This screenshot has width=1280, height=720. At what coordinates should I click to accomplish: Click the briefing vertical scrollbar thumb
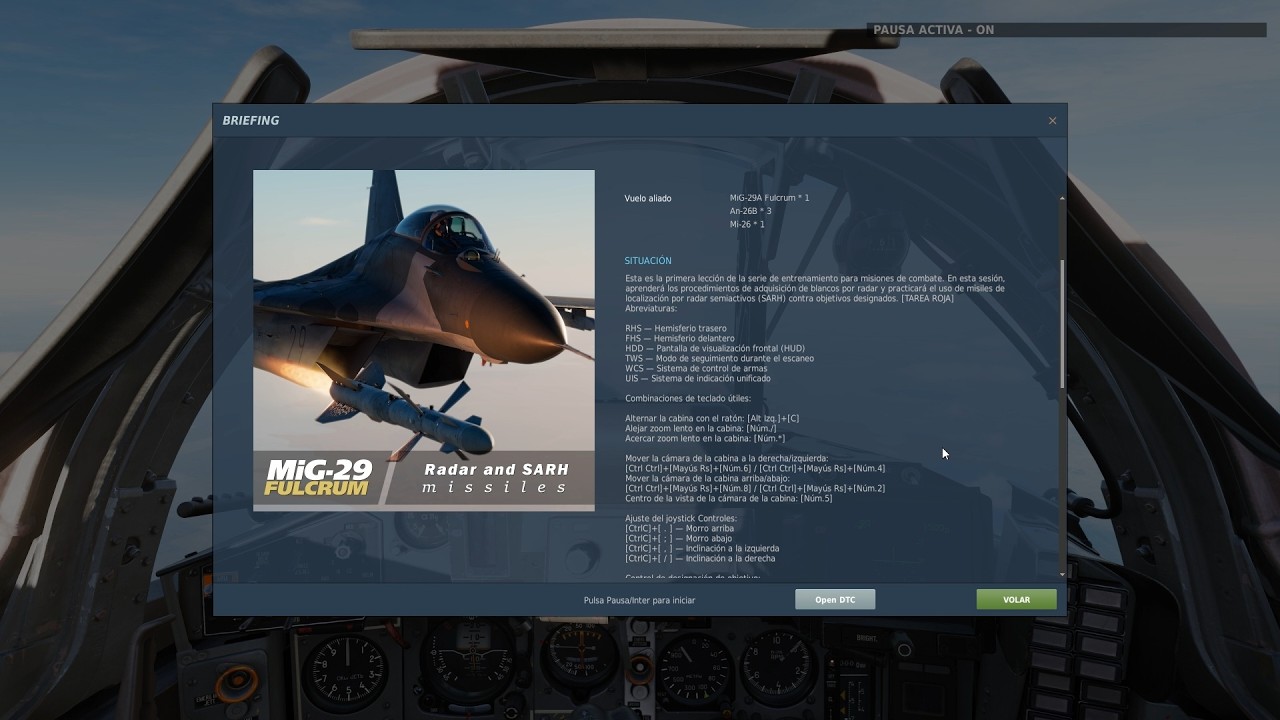1062,324
